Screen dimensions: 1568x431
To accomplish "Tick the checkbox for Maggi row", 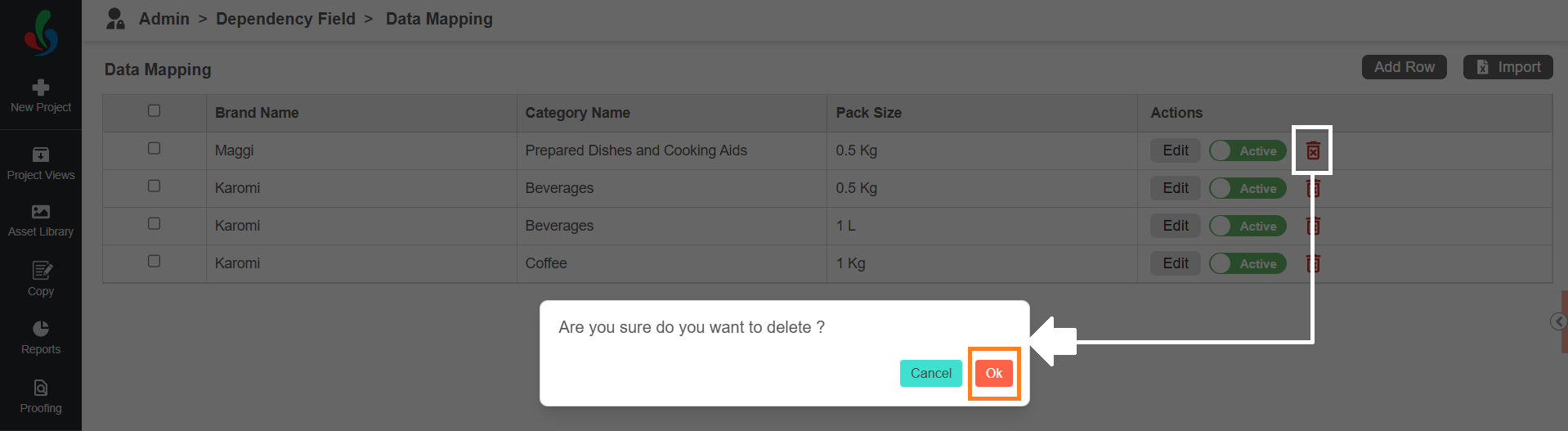I will (x=154, y=148).
